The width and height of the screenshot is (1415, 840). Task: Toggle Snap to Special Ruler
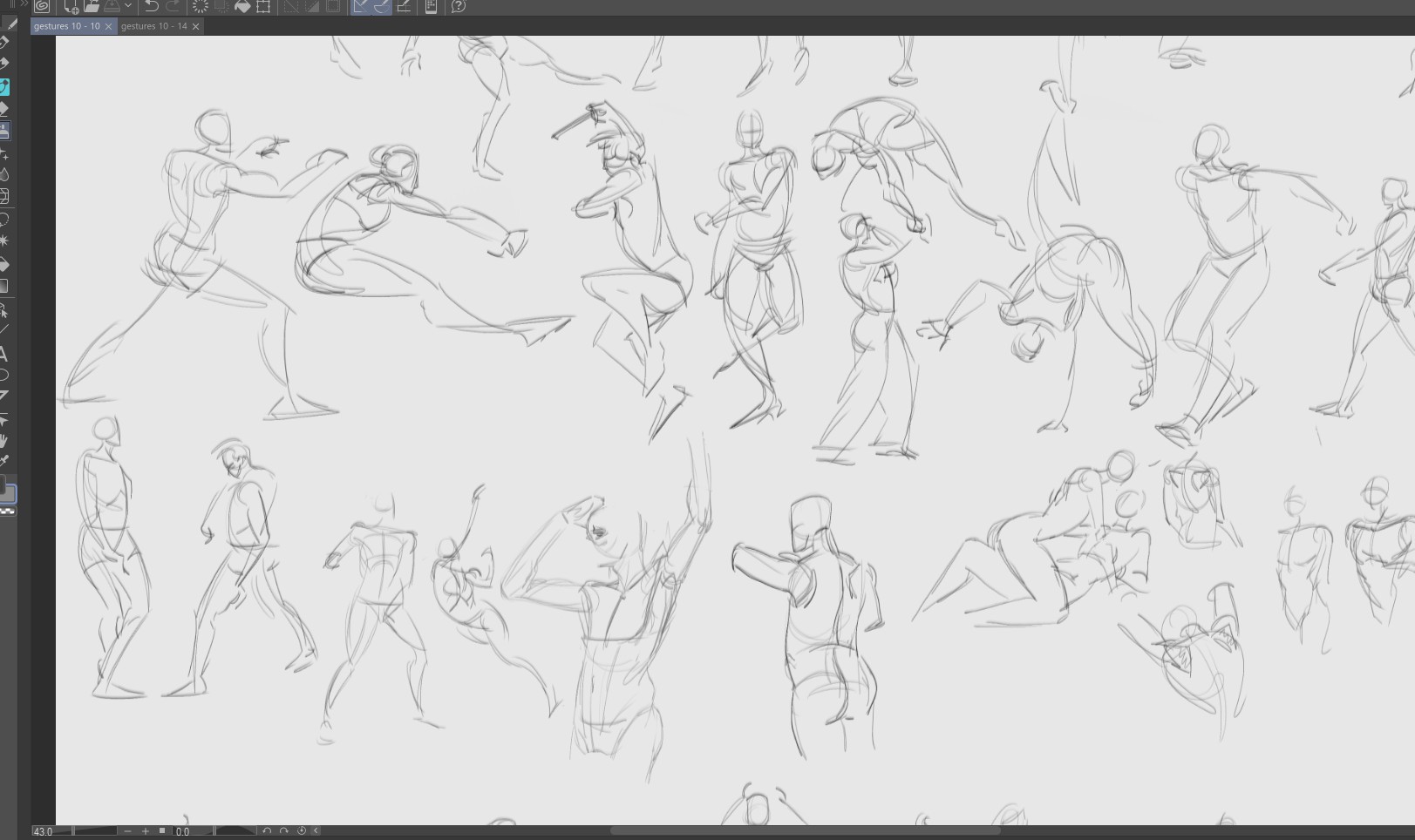[x=381, y=6]
